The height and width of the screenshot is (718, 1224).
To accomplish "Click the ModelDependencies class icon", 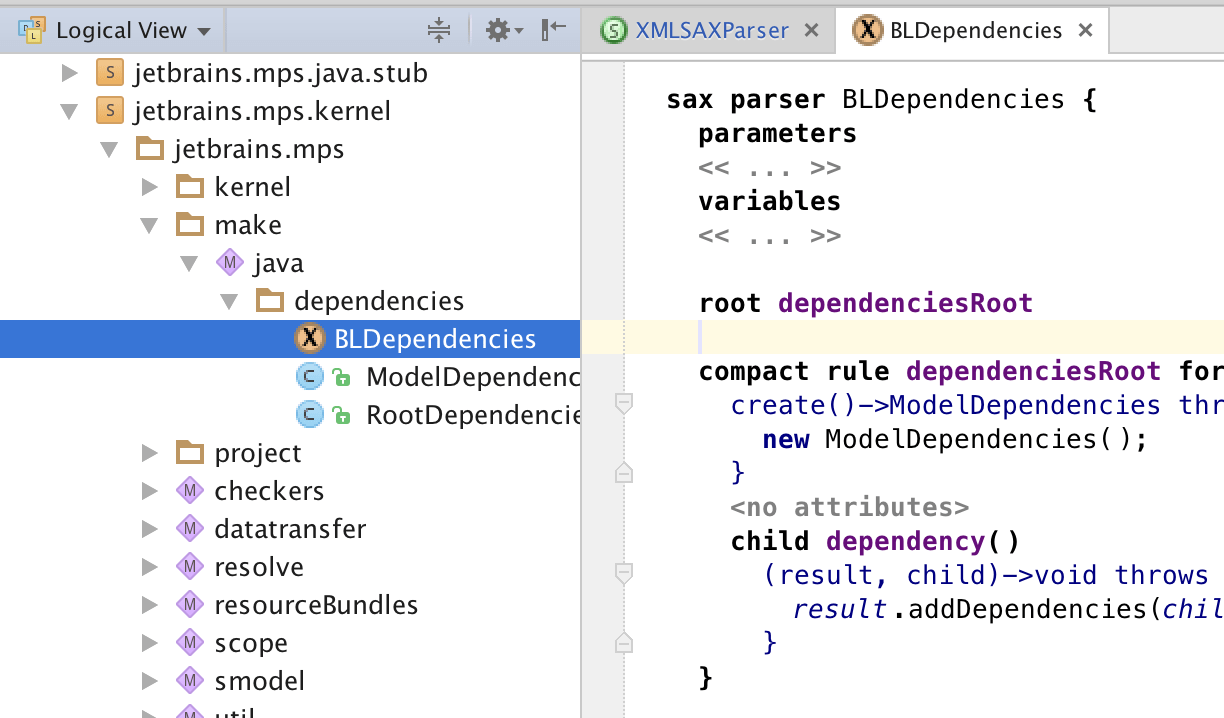I will click(x=310, y=377).
